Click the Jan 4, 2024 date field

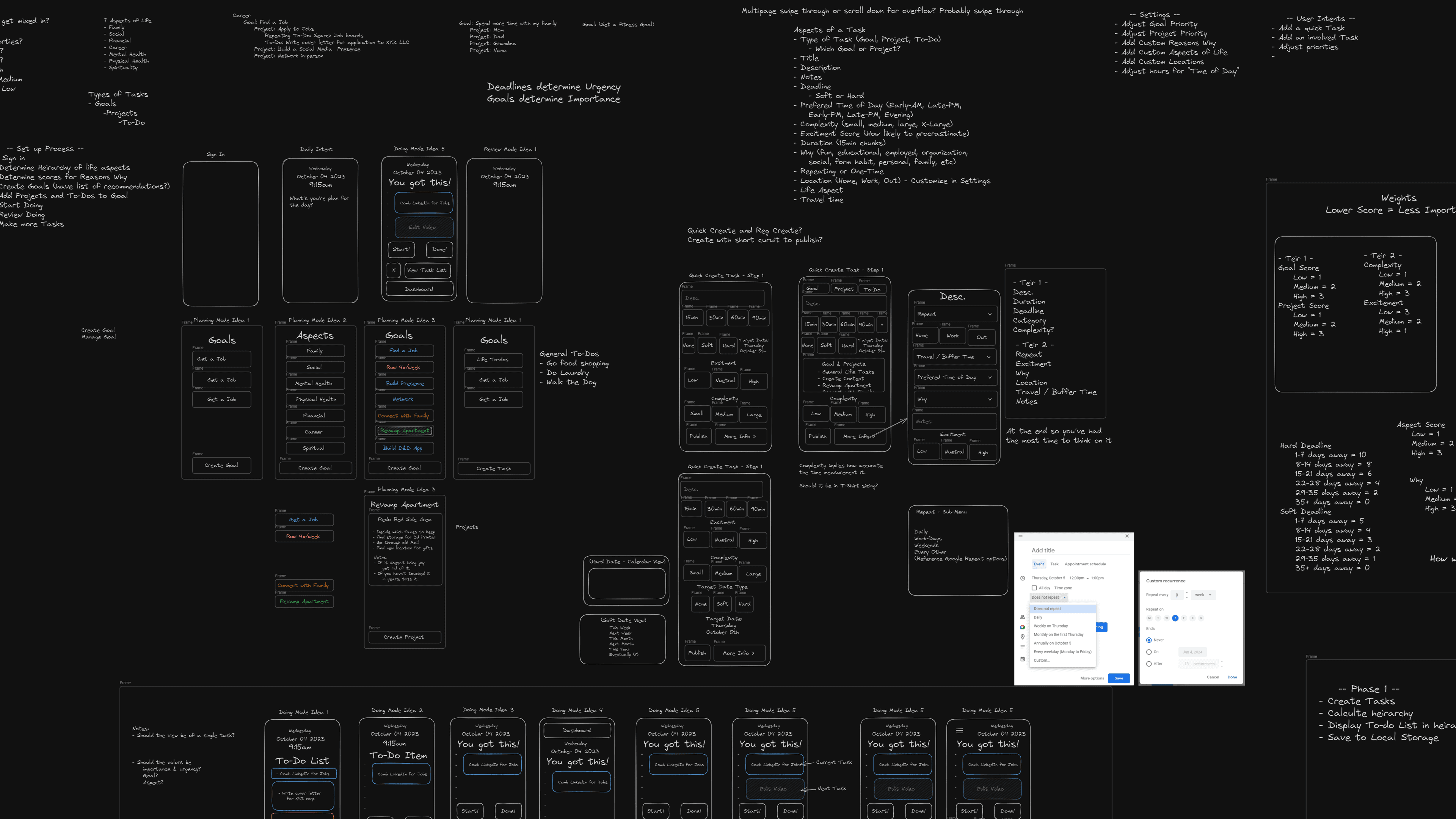click(x=1192, y=652)
